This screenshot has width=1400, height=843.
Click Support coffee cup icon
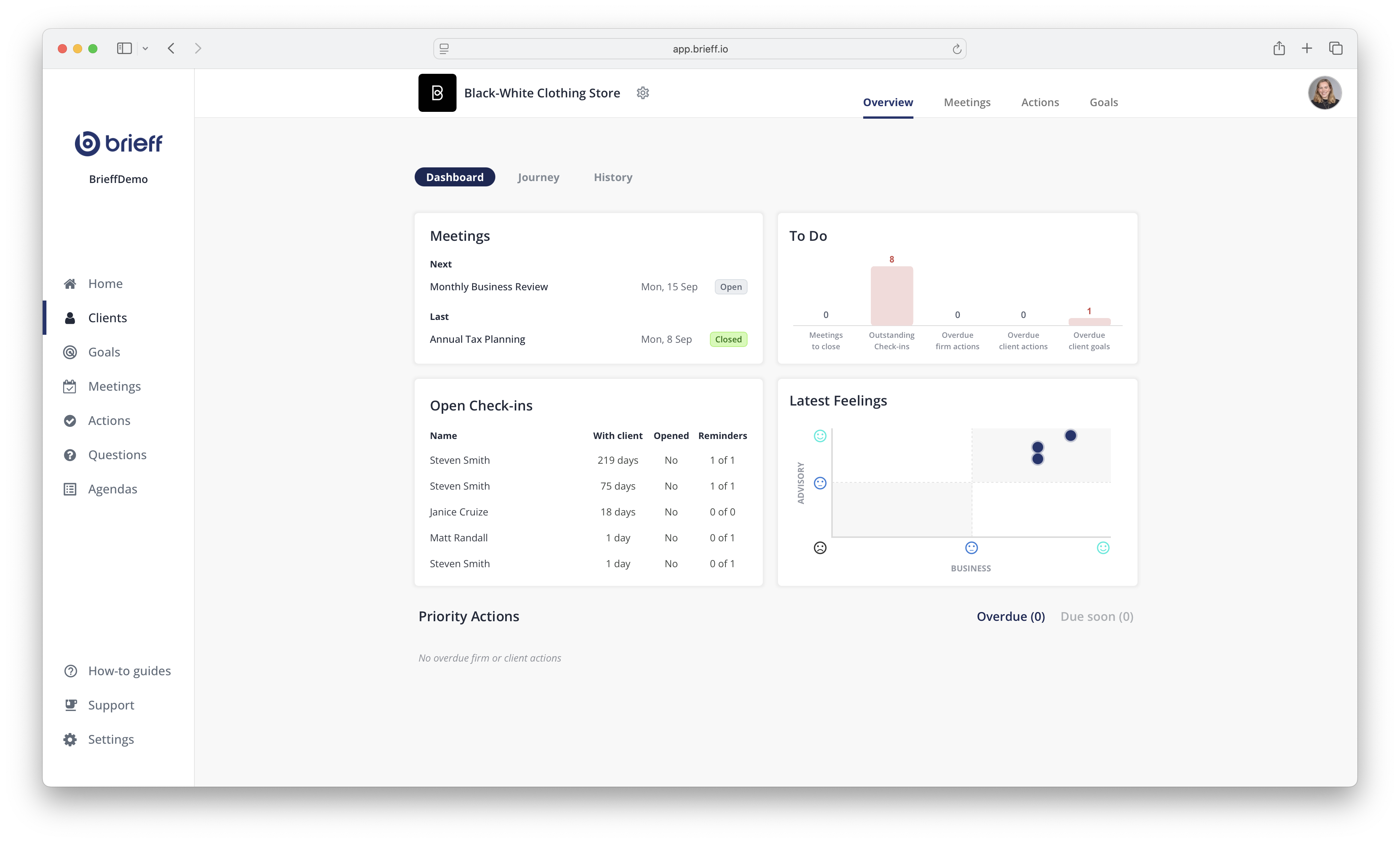click(70, 705)
